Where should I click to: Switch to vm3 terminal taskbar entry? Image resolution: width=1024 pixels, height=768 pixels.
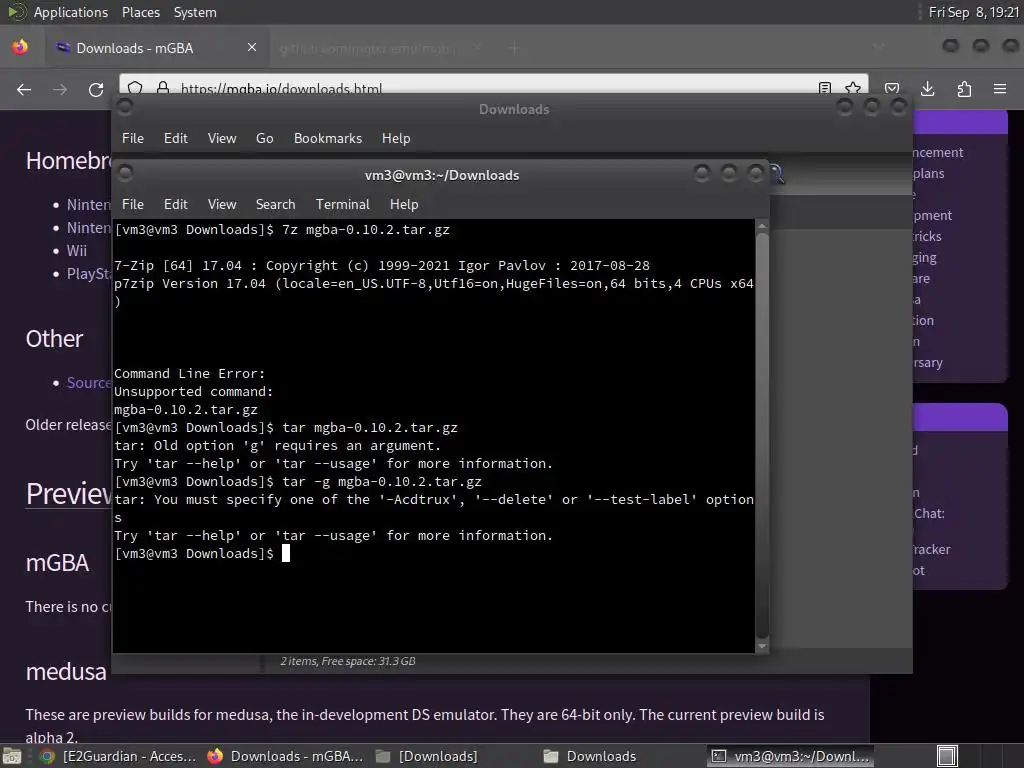(x=790, y=756)
